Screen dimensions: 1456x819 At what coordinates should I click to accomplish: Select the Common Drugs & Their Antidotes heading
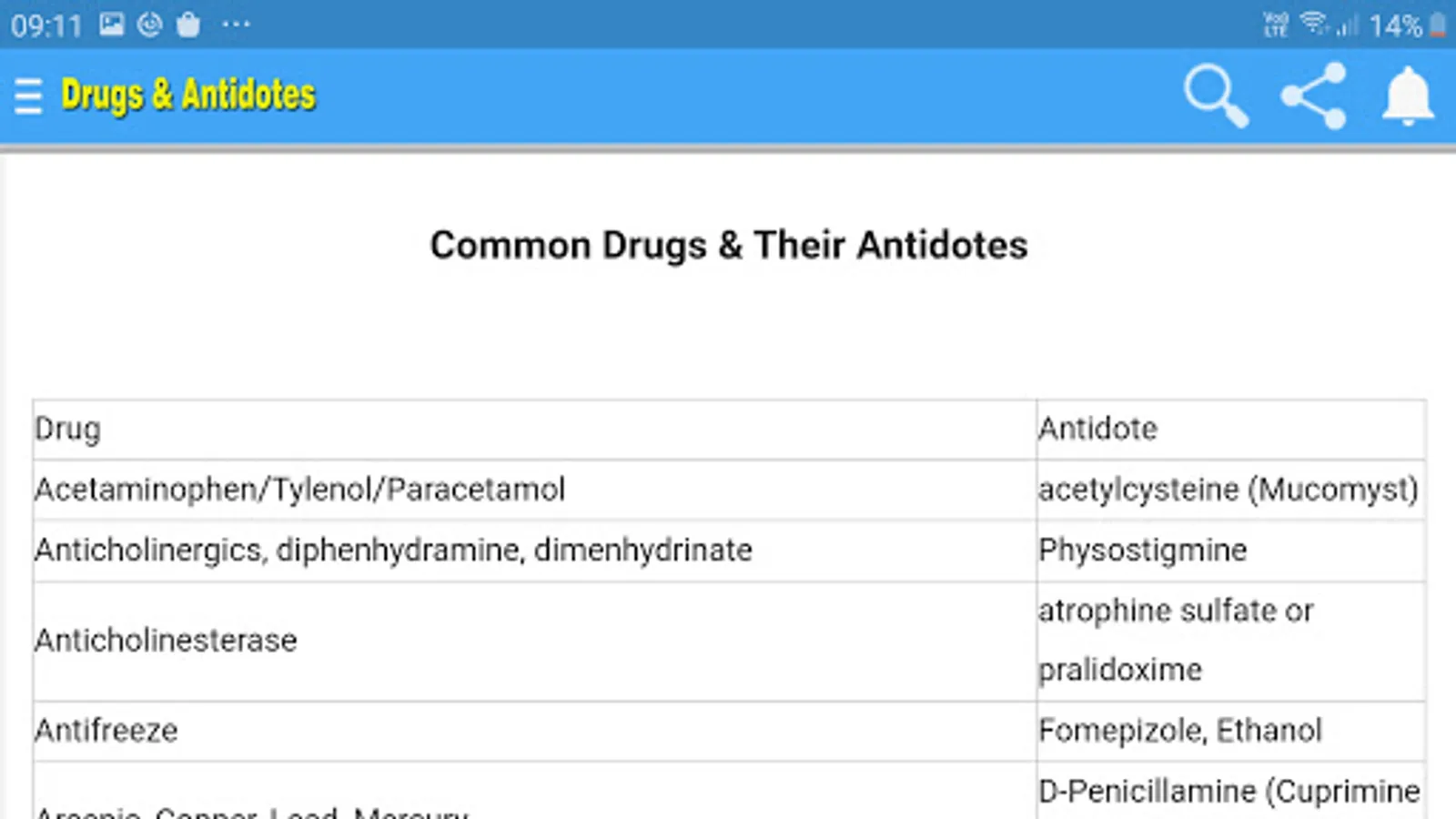728,246
